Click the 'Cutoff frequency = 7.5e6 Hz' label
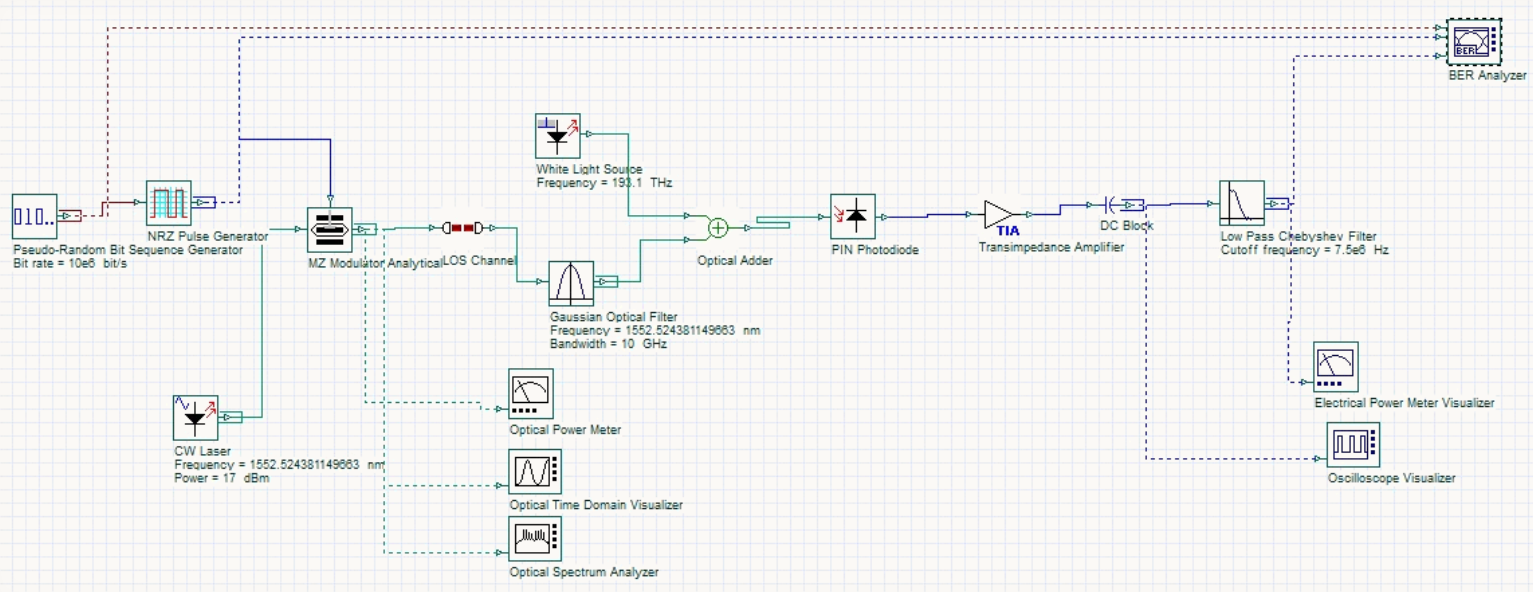This screenshot has width=1533, height=592. coord(1305,250)
